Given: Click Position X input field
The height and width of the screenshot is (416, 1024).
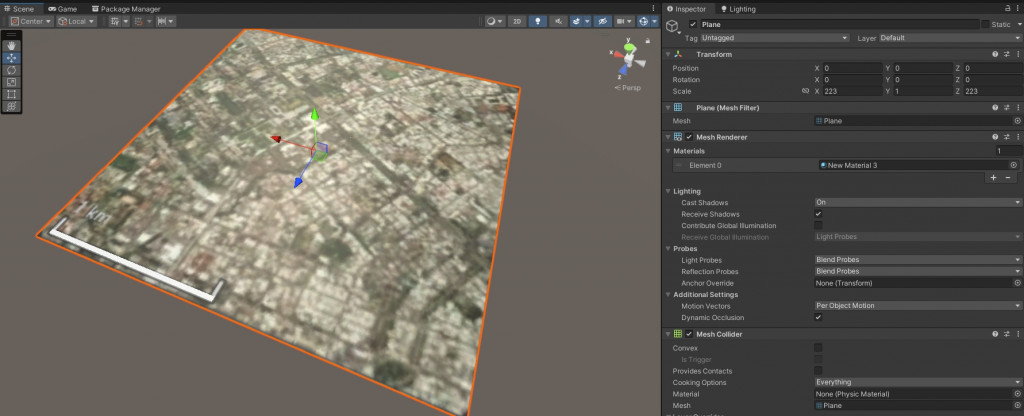Looking at the screenshot, I should (852, 68).
